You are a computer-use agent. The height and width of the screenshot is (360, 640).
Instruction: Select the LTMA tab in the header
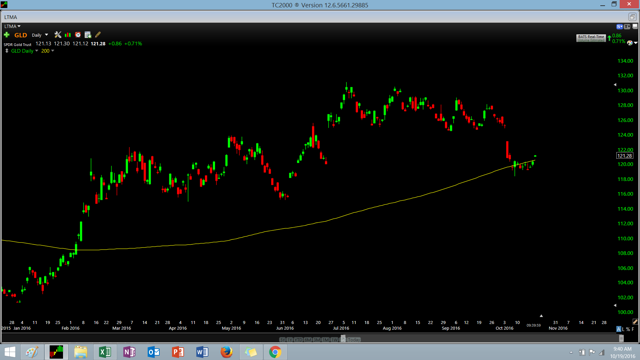11,17
